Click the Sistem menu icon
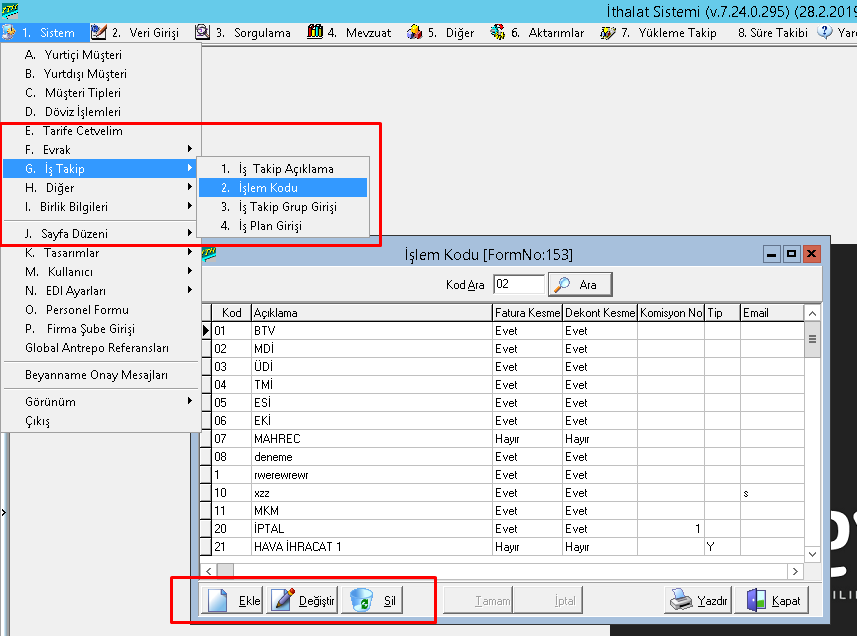This screenshot has width=857, height=636. 9,32
